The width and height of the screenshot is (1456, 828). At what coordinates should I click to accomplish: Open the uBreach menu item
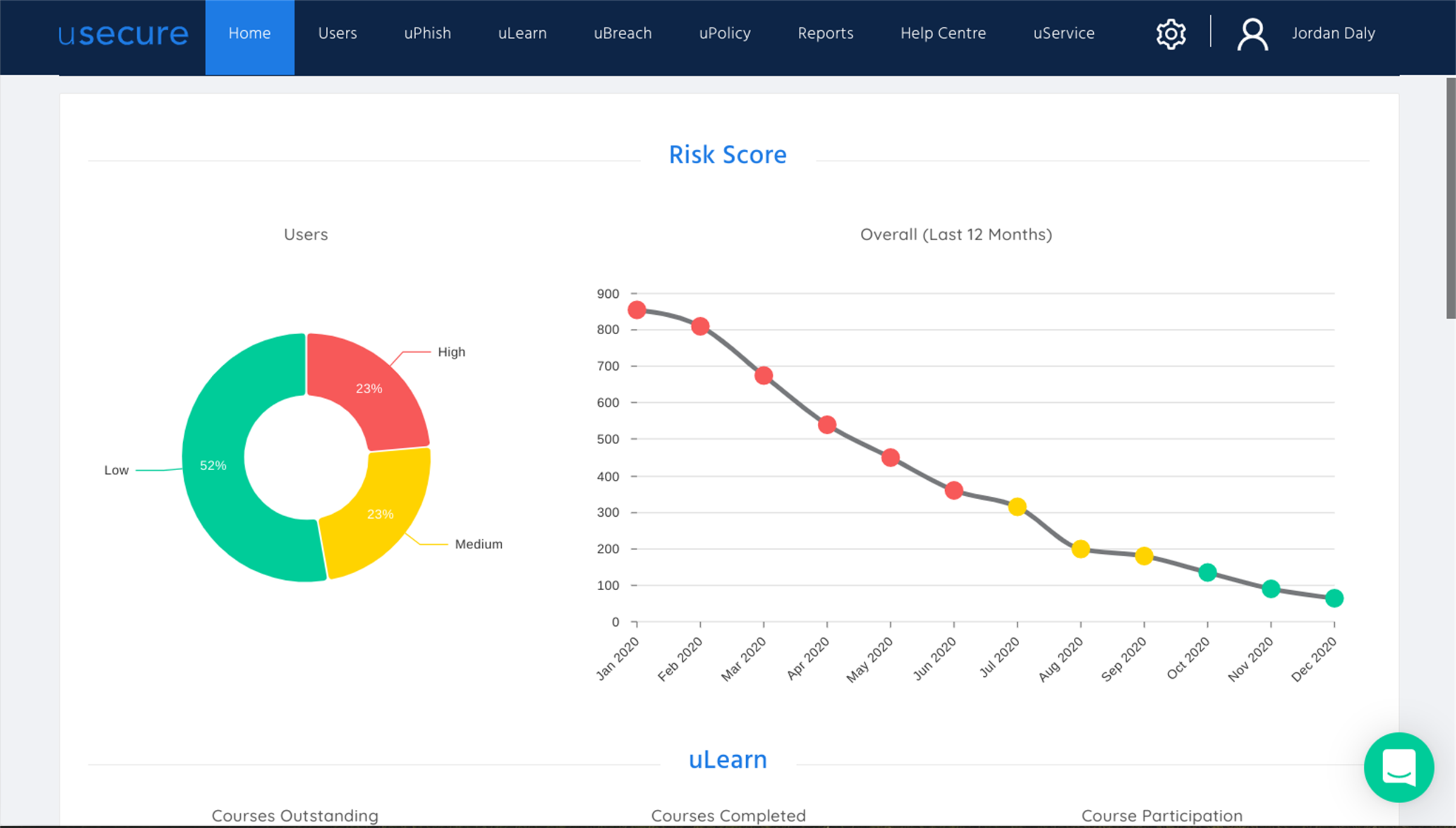623,33
